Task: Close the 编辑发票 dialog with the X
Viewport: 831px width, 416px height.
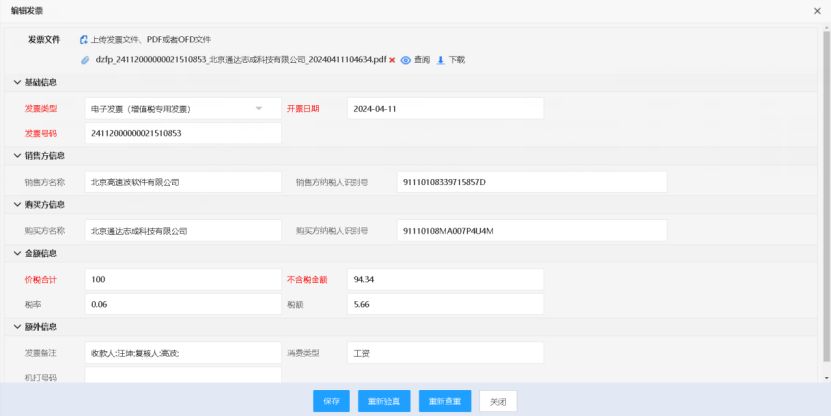Action: 817,9
